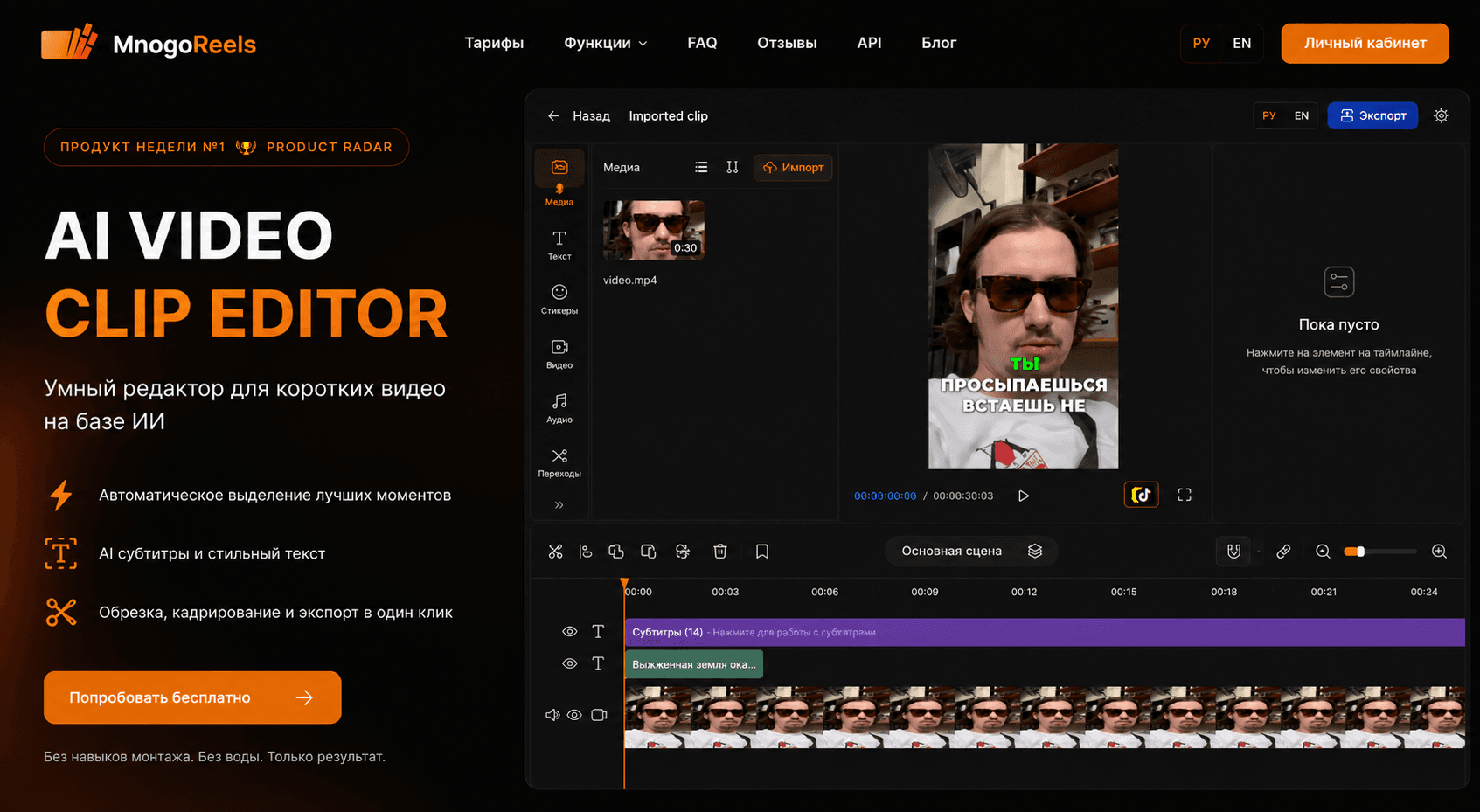Click the align-left trim tool icon

click(x=586, y=552)
